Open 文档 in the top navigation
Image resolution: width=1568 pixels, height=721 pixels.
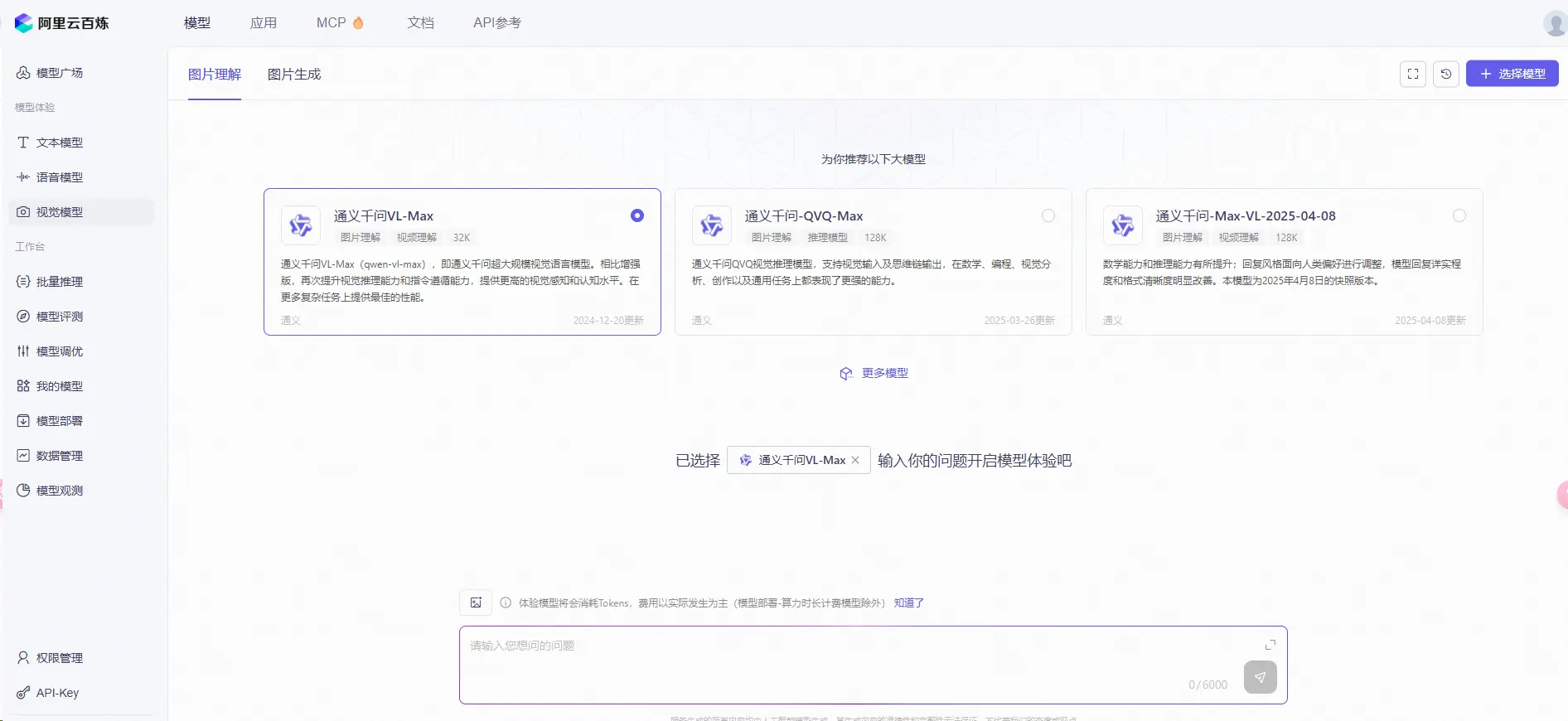[421, 23]
